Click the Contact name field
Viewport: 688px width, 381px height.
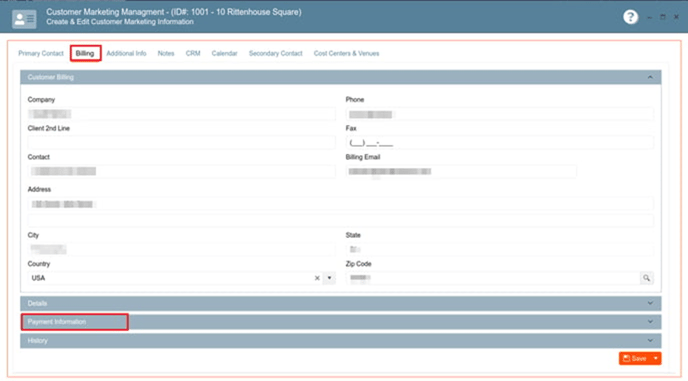182,171
